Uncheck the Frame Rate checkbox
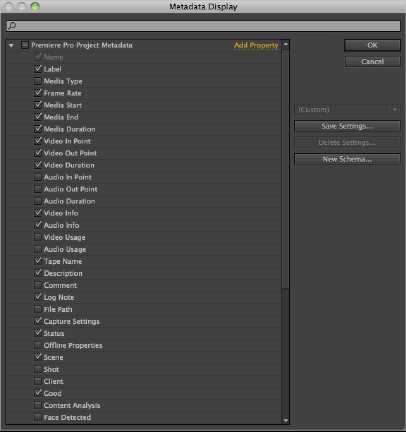This screenshot has width=406, height=432. pos(38,93)
